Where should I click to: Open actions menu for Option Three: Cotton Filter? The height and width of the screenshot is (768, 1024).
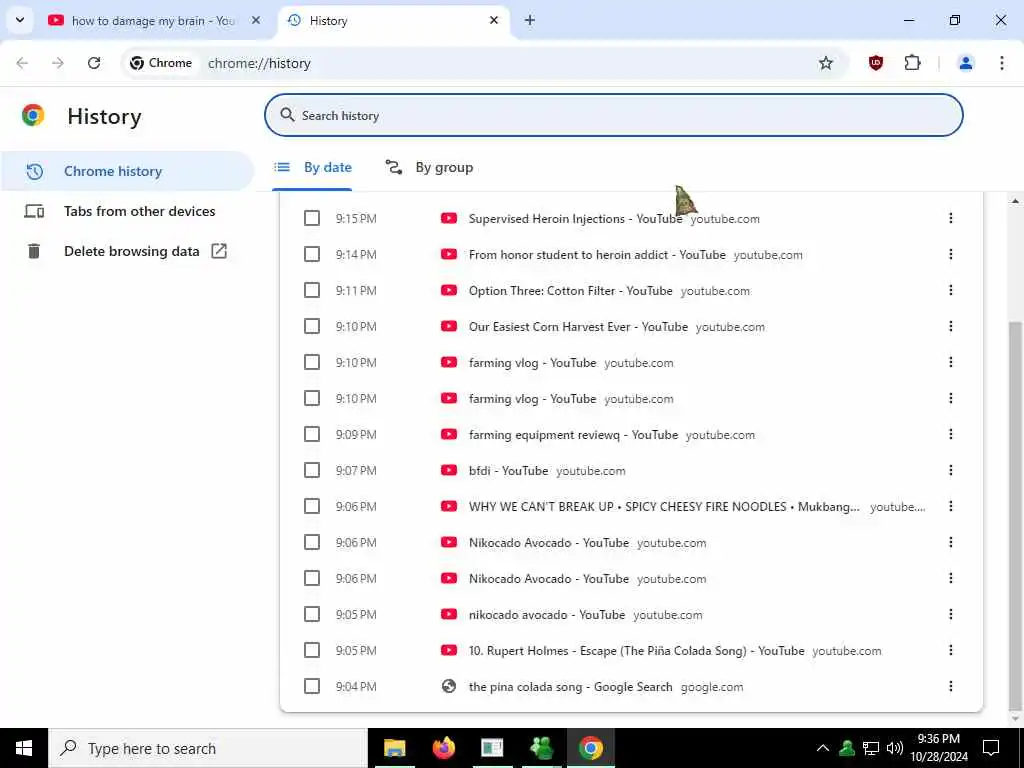pos(950,290)
